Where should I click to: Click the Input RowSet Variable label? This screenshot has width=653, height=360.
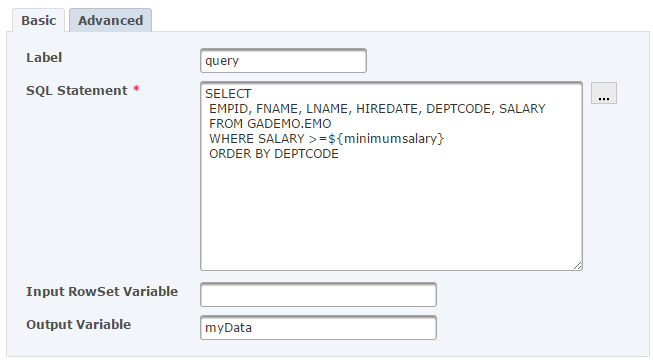coord(102,291)
